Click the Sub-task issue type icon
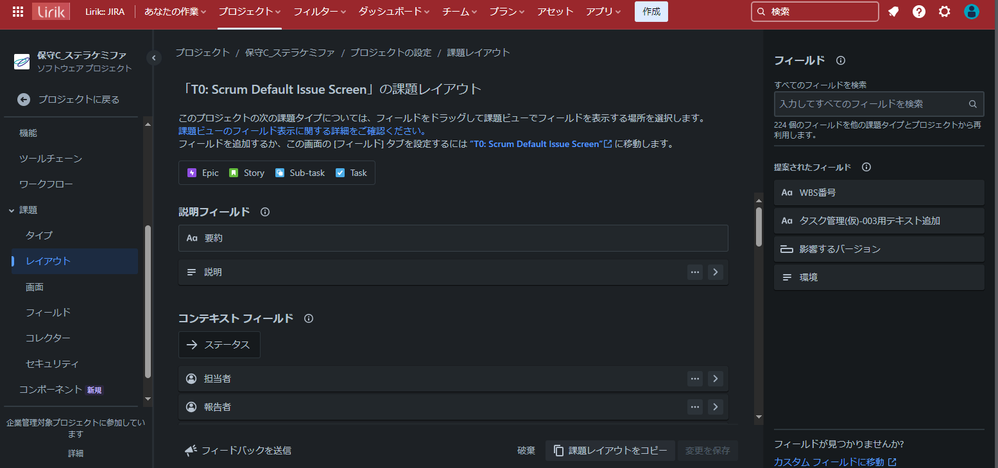Screen dimensions: 998x468 [x=280, y=173]
